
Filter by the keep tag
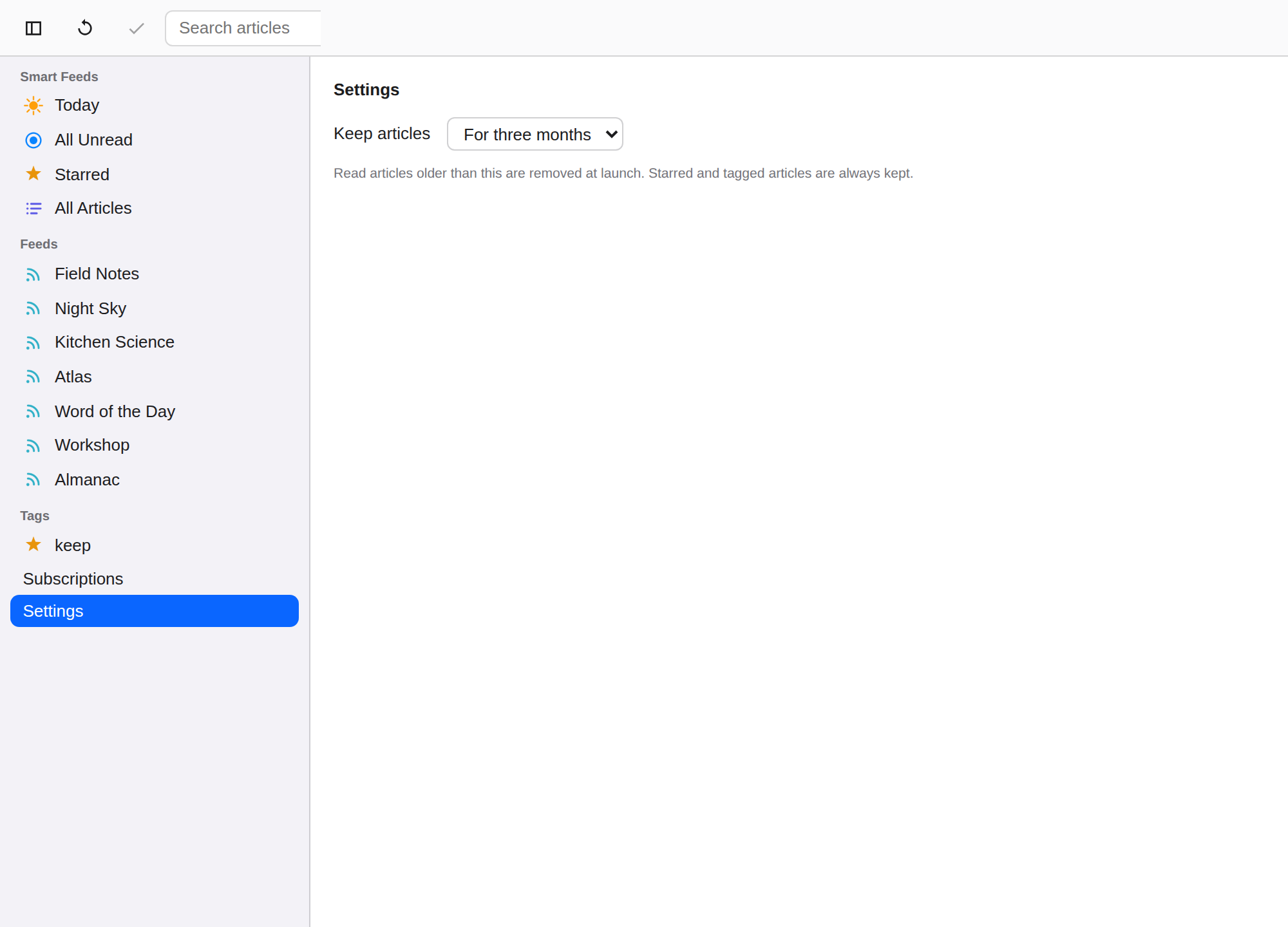coord(155,546)
